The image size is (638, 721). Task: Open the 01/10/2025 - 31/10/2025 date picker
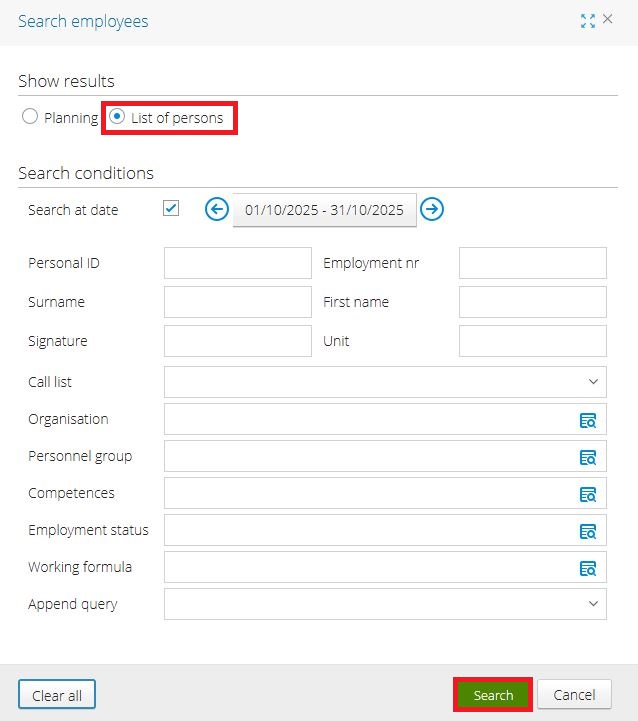pyautogui.click(x=324, y=210)
